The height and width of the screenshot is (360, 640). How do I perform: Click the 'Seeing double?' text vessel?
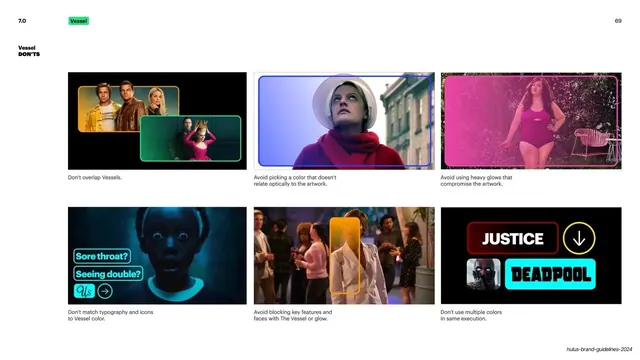[109, 274]
